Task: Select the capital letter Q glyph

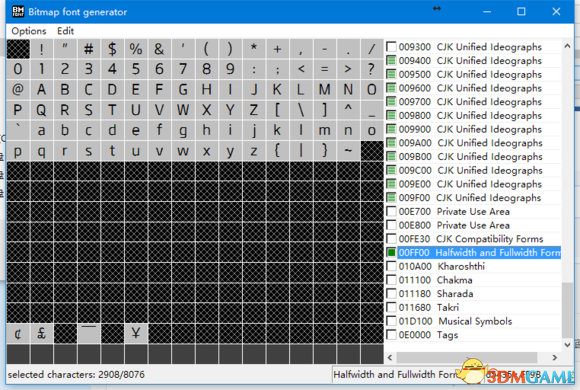Action: coord(41,110)
